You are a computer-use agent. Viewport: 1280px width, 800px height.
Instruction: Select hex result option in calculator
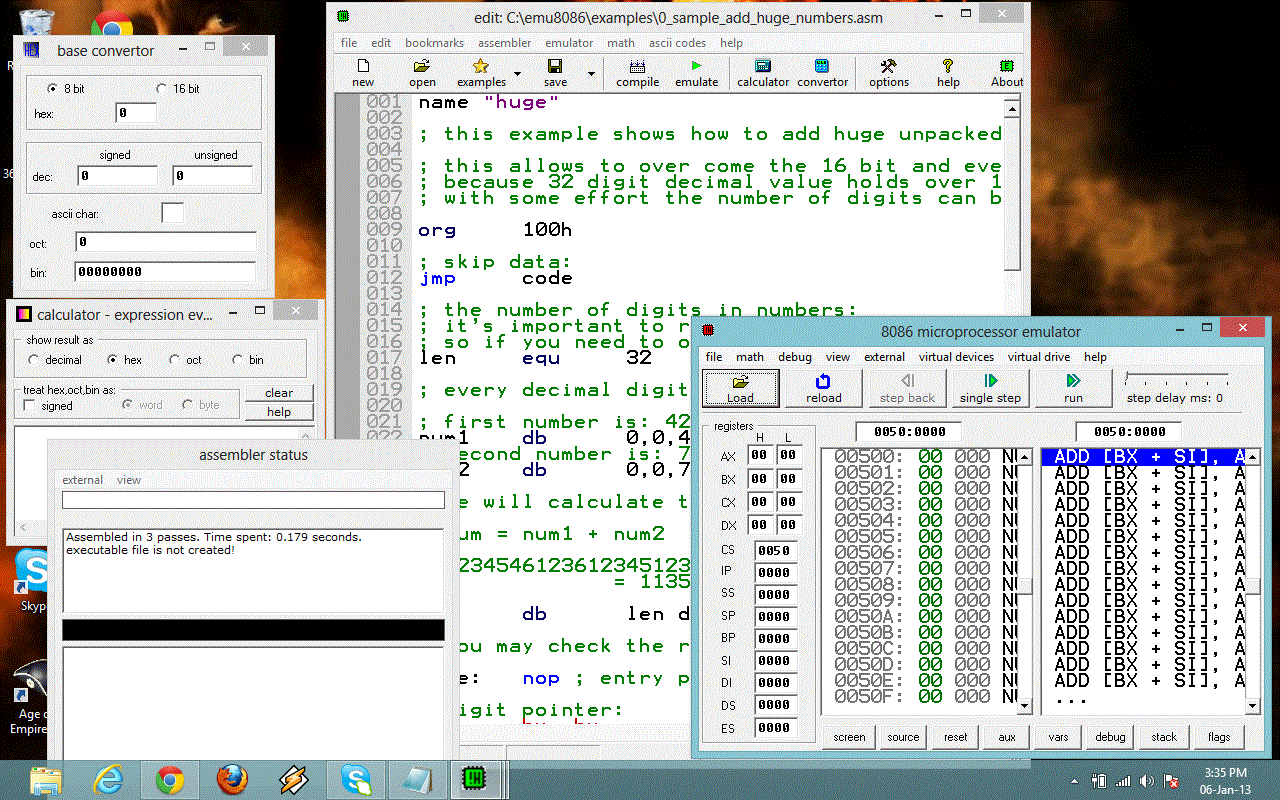coord(112,360)
